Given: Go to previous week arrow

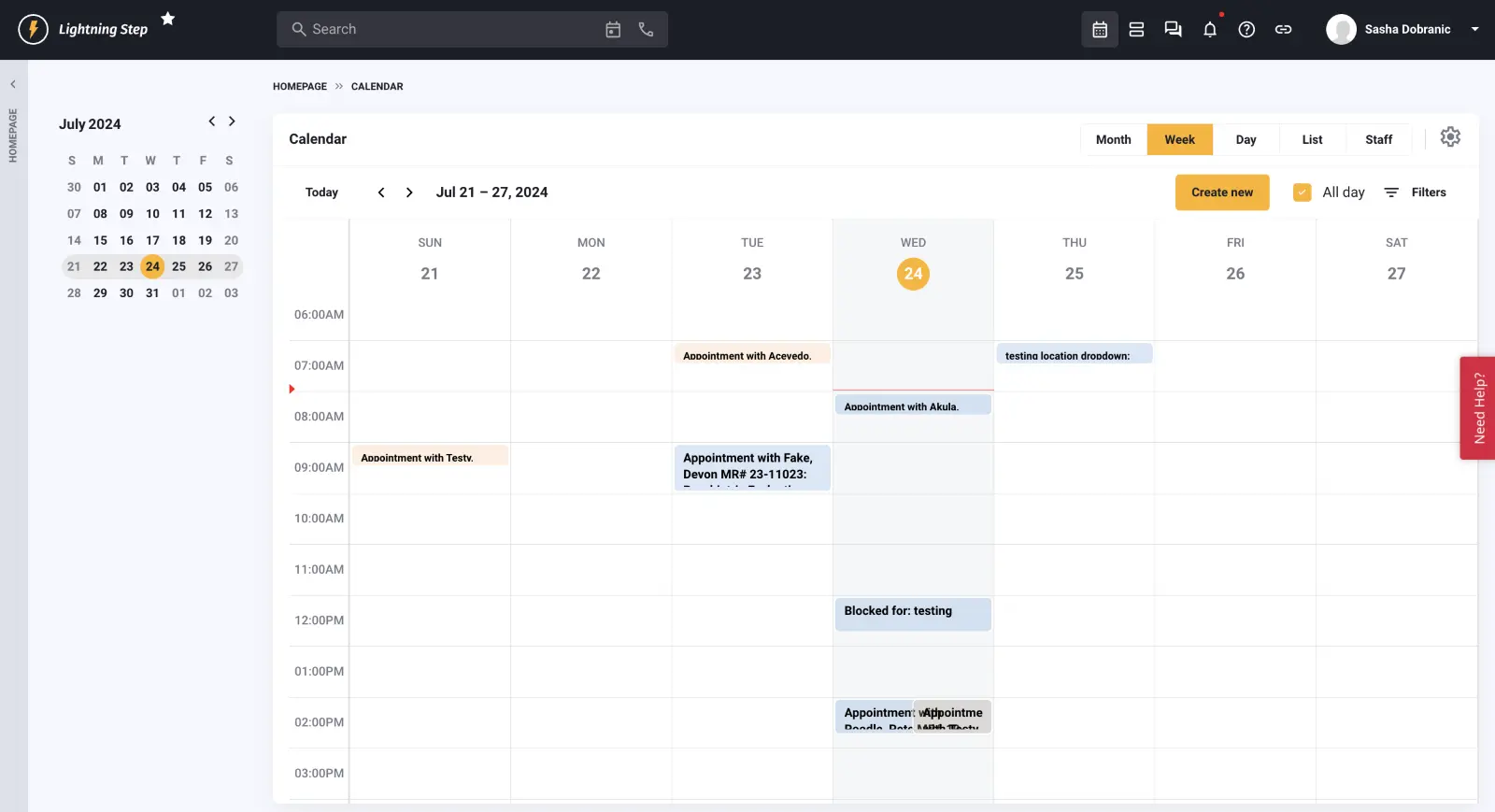Looking at the screenshot, I should (381, 192).
